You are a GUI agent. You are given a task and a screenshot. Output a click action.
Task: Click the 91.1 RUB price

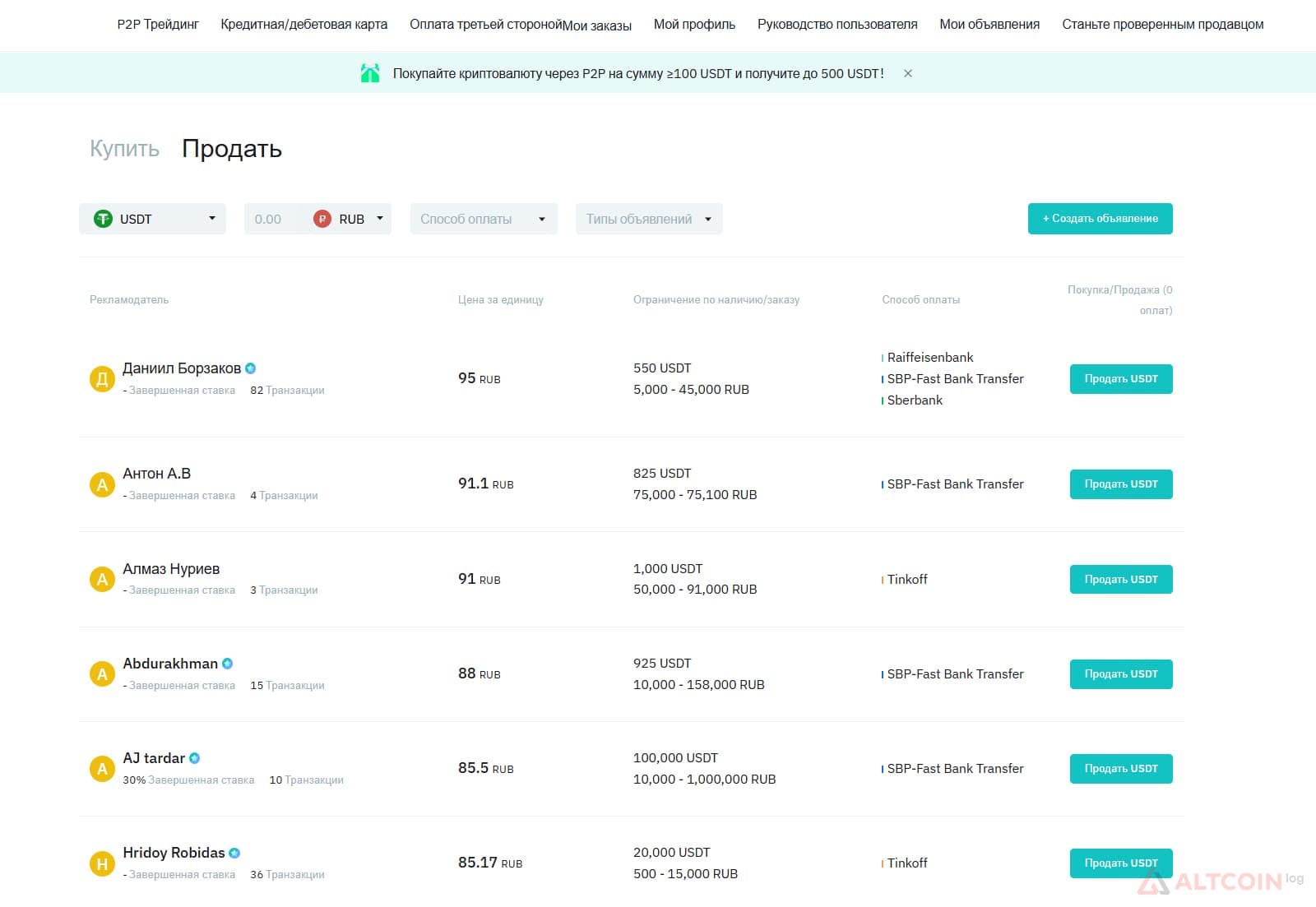coord(485,484)
